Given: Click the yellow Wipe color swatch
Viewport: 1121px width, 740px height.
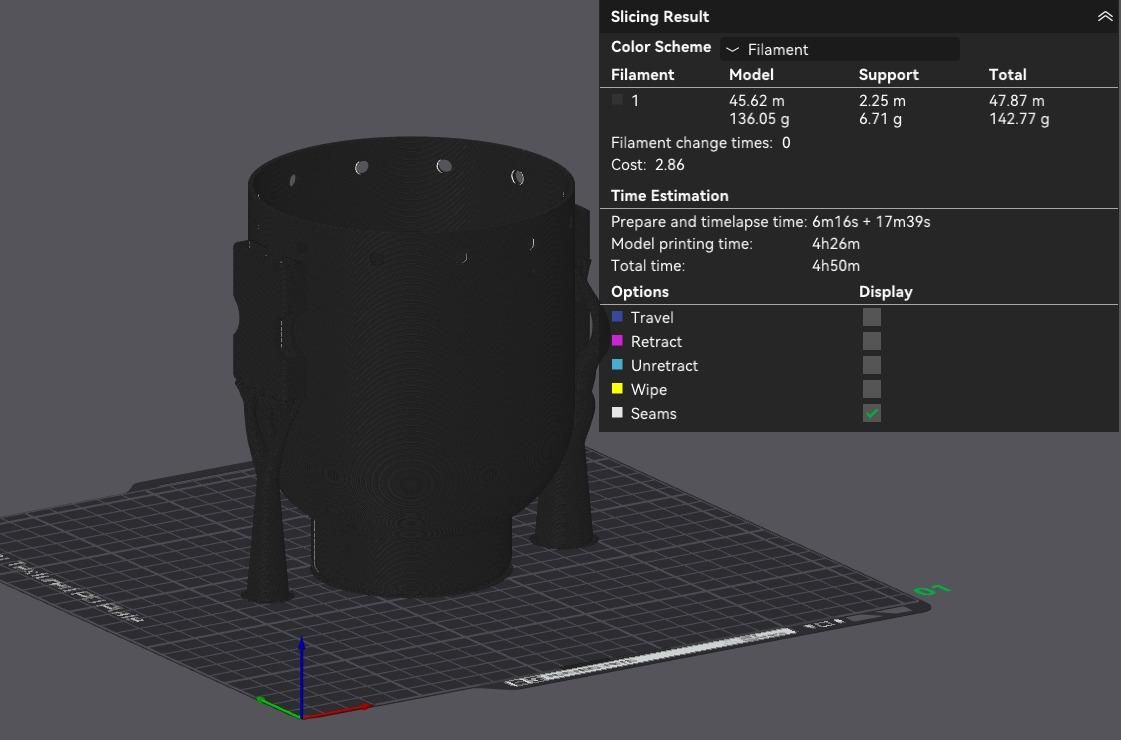Looking at the screenshot, I should pyautogui.click(x=617, y=388).
